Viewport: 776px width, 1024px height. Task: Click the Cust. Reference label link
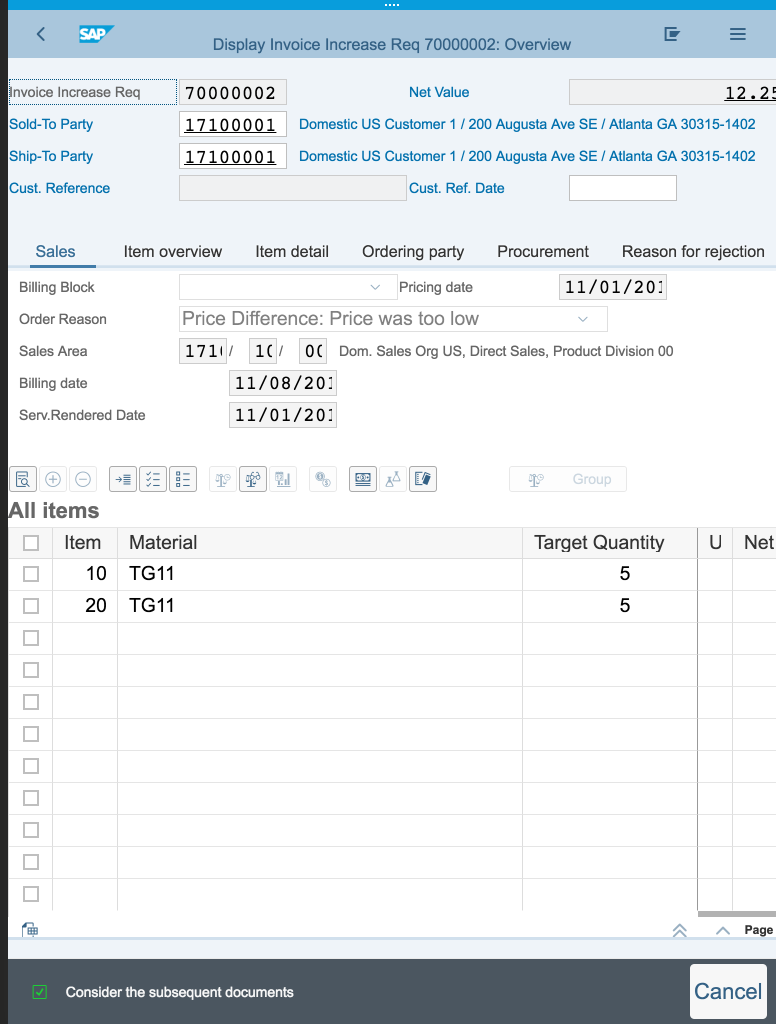pyautogui.click(x=59, y=188)
